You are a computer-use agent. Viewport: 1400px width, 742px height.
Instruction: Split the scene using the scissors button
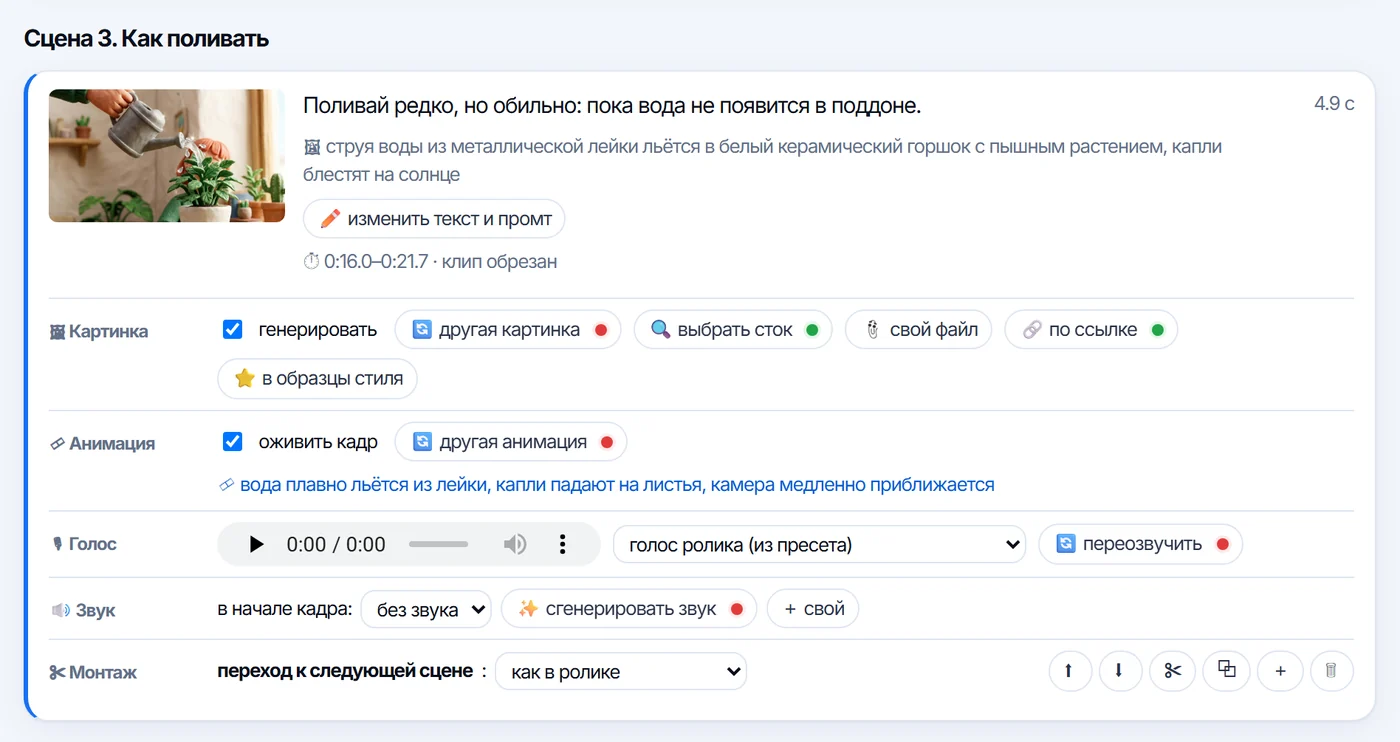pos(1172,671)
